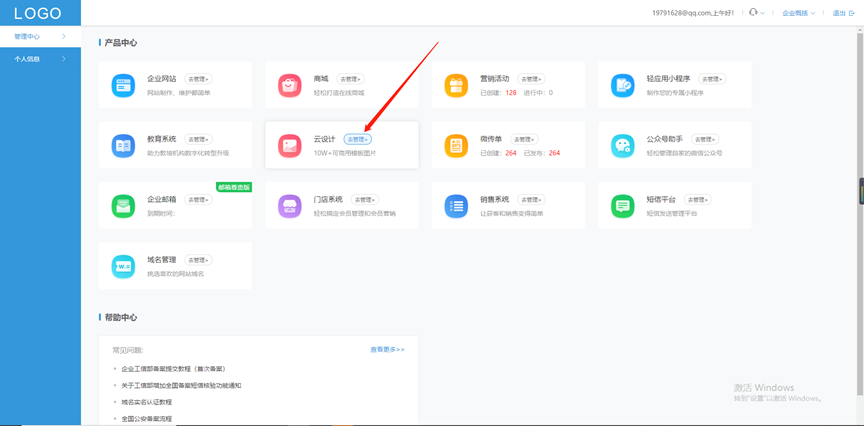This screenshot has width=864, height=426.
Task: Click the 企业邮箱 envelope icon
Action: pos(123,206)
